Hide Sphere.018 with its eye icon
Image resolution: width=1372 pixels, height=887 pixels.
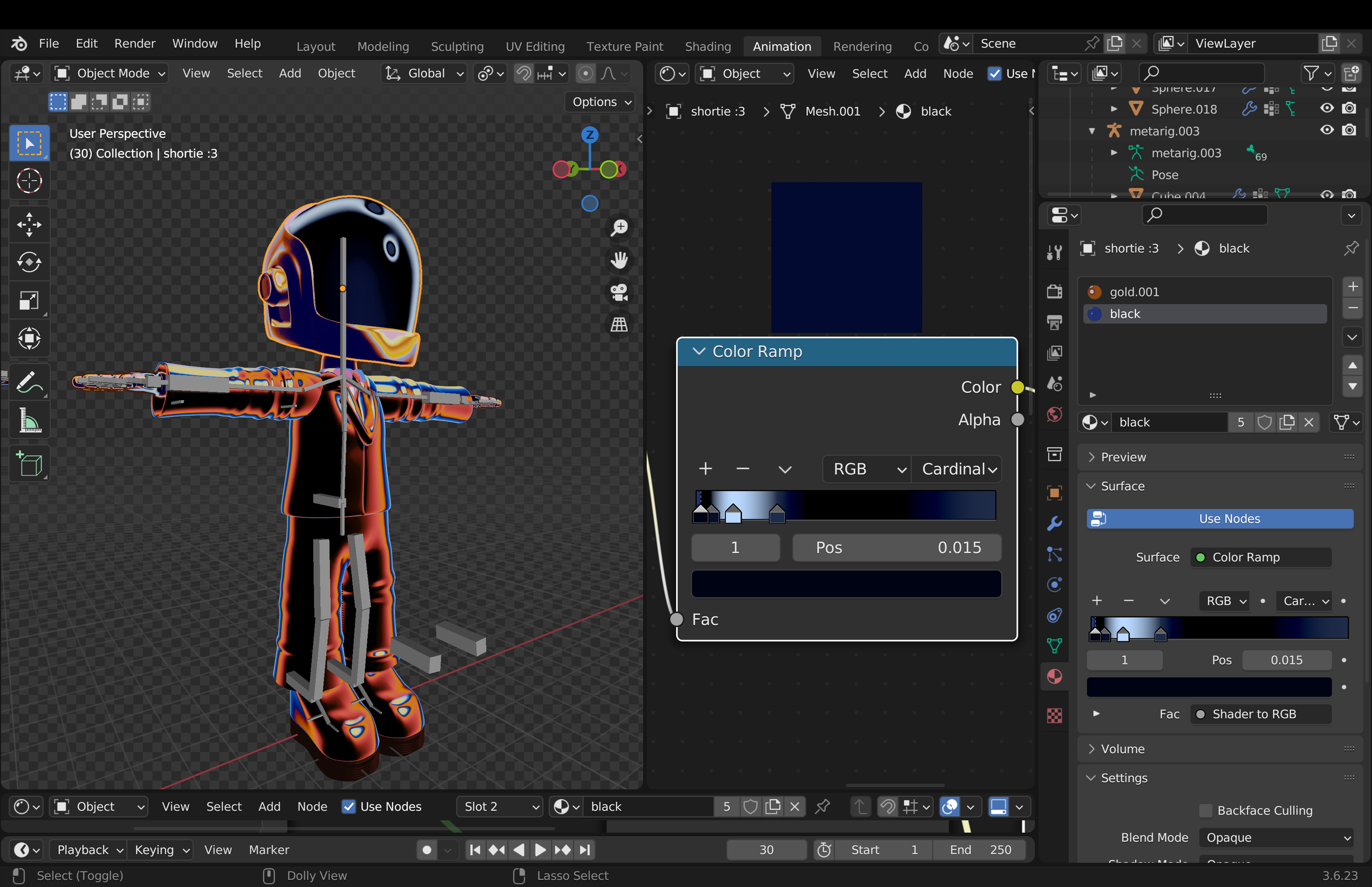1326,108
